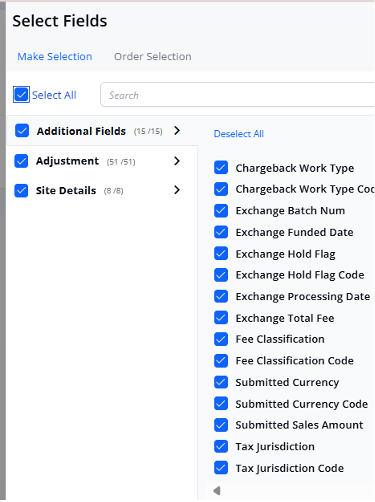Toggle the Additional Fields group checkbox
This screenshot has width=375, height=502.
22,131
